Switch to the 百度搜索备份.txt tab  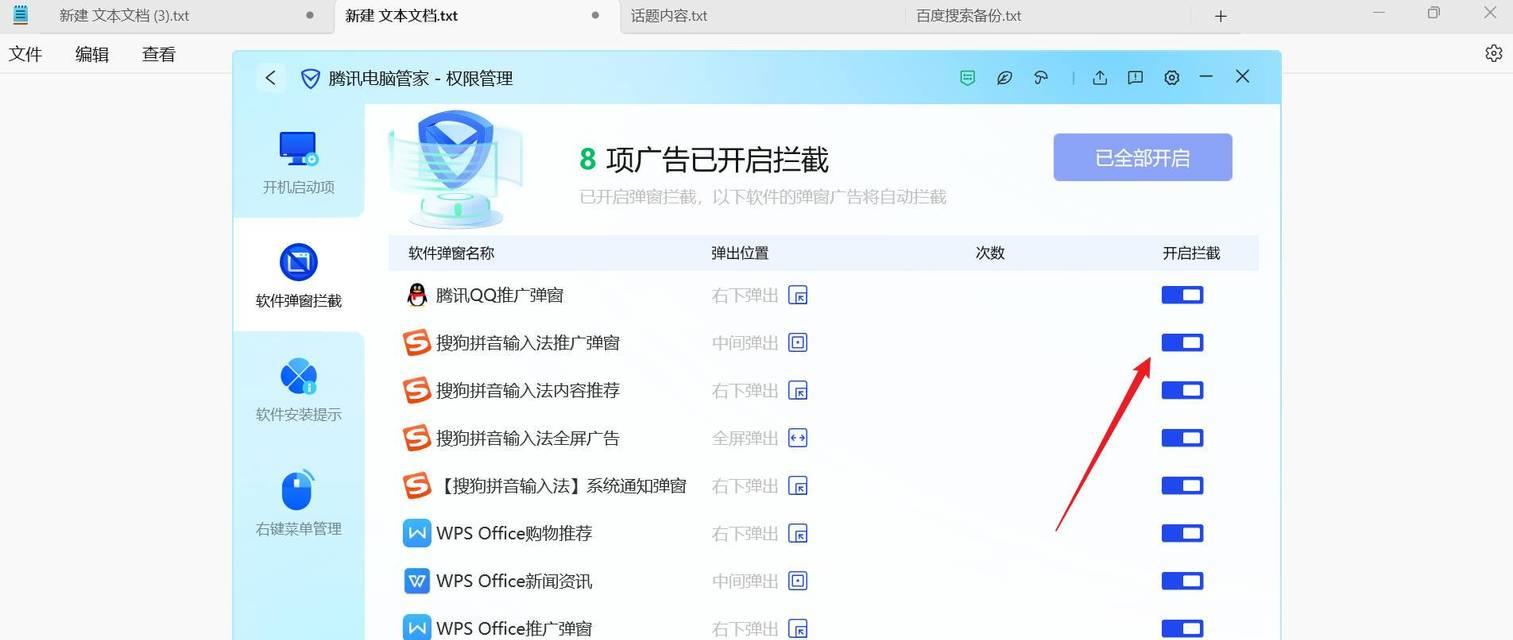pyautogui.click(x=1047, y=16)
